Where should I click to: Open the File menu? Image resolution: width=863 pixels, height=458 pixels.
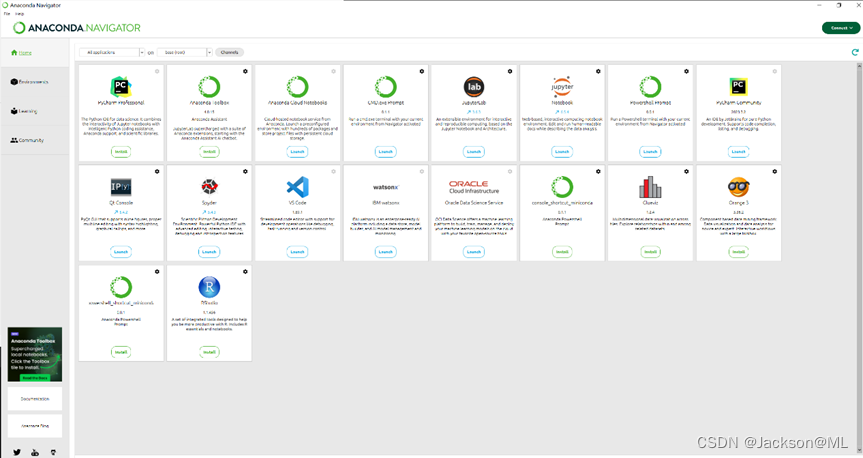click(x=7, y=14)
